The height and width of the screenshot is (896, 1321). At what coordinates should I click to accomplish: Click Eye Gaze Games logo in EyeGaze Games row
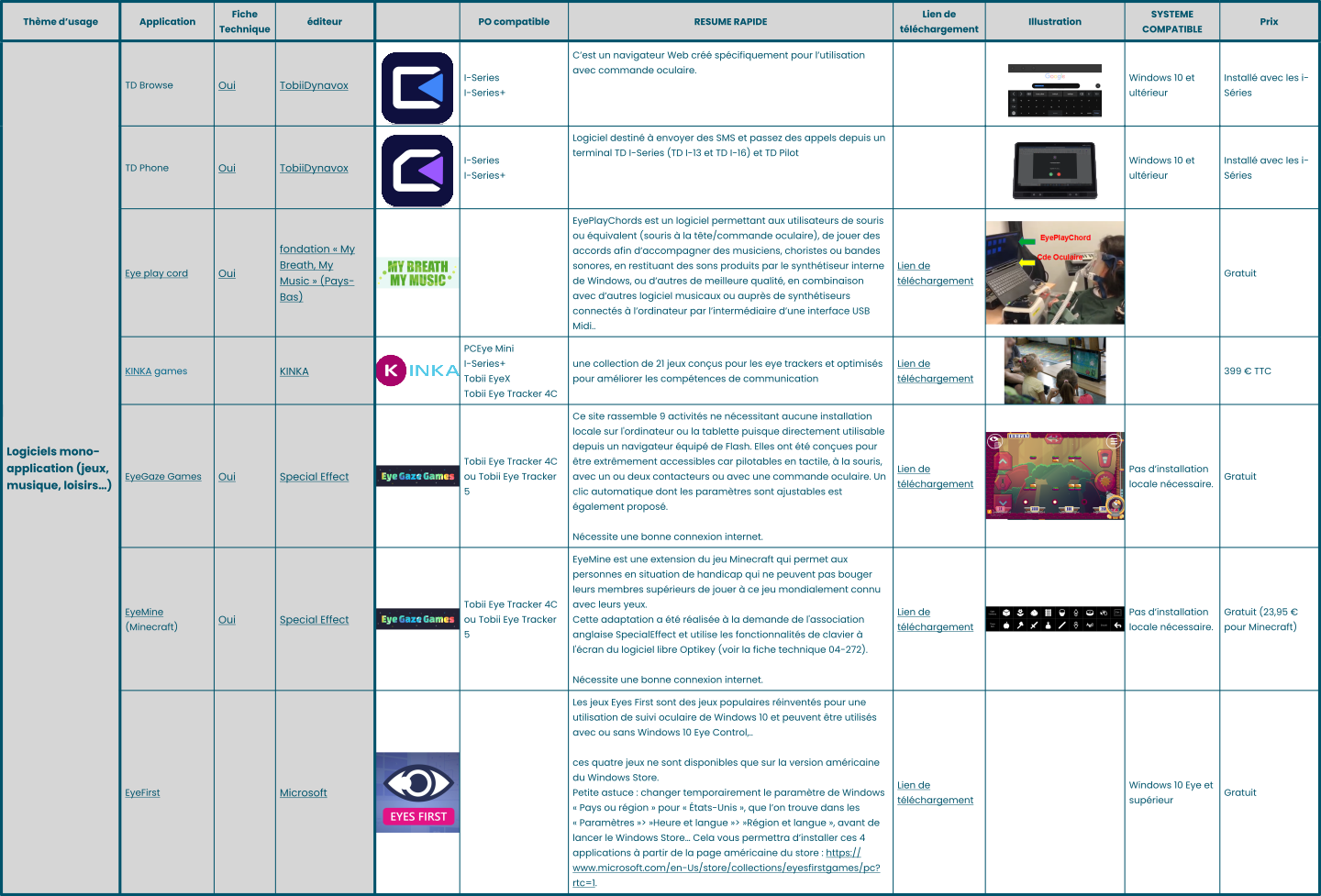417,476
